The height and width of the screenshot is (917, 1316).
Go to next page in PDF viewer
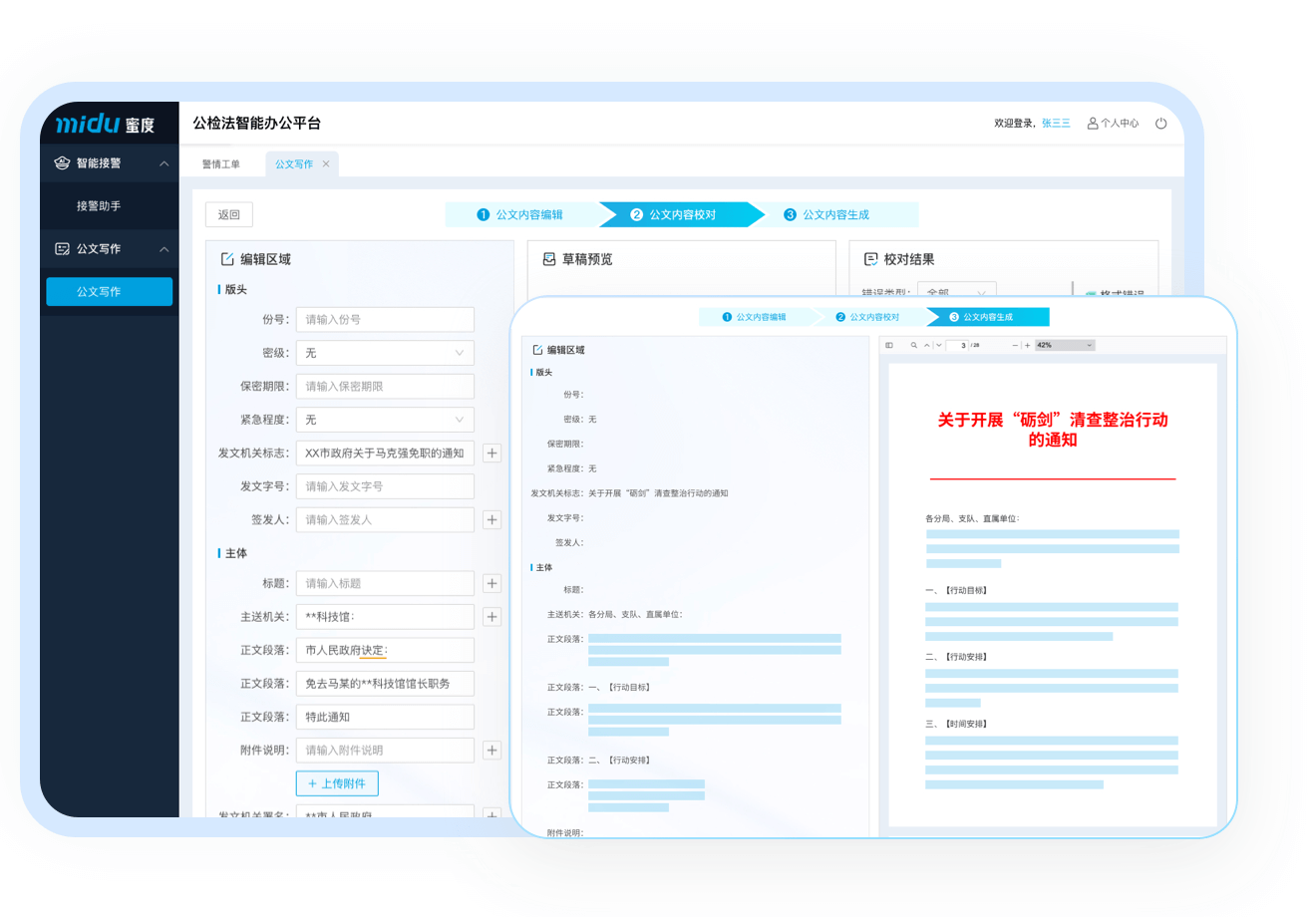pos(938,345)
